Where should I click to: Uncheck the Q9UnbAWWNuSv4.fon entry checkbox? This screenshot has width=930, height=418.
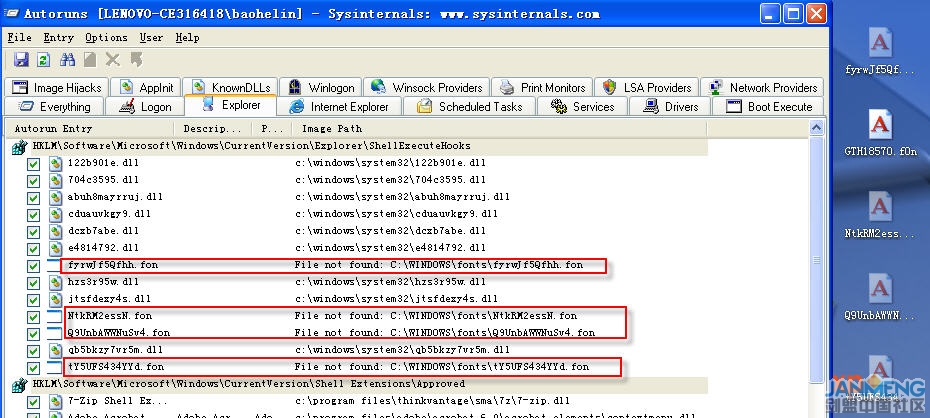pos(33,334)
